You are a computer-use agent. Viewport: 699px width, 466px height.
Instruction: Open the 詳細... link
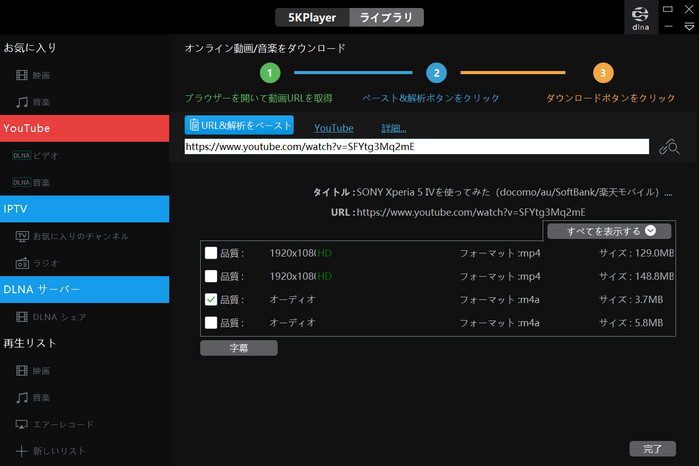(x=394, y=128)
